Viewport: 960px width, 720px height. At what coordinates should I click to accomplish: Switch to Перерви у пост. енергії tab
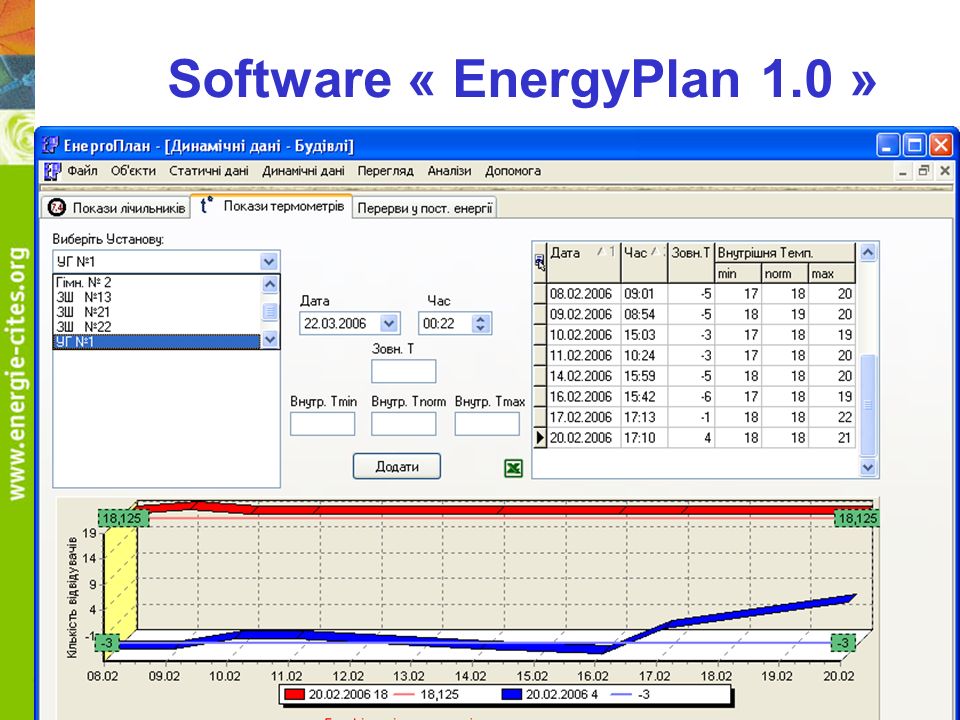(x=424, y=208)
